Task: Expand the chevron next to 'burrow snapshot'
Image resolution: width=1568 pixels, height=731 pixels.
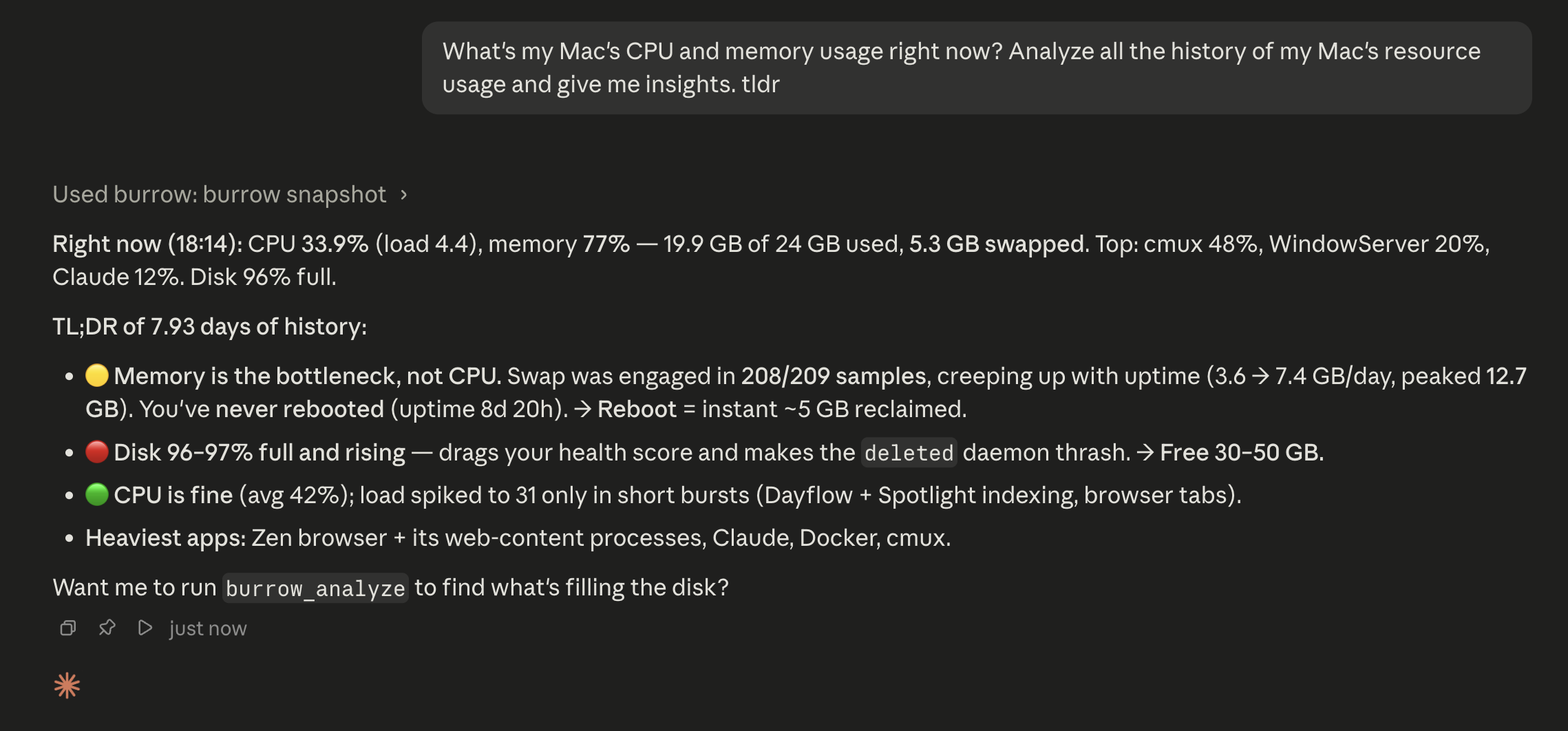Action: click(x=404, y=195)
